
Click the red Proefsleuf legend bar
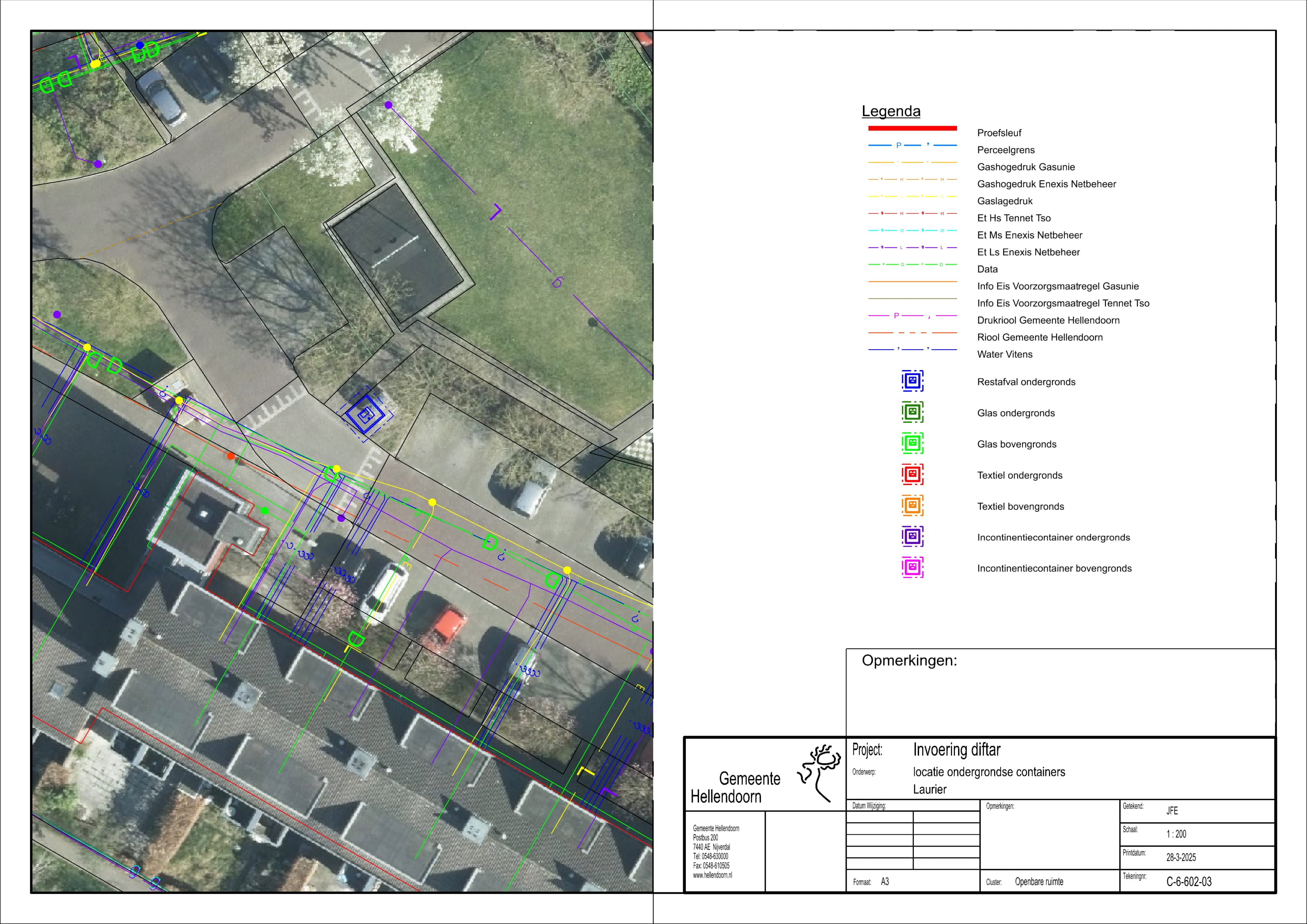click(x=912, y=128)
